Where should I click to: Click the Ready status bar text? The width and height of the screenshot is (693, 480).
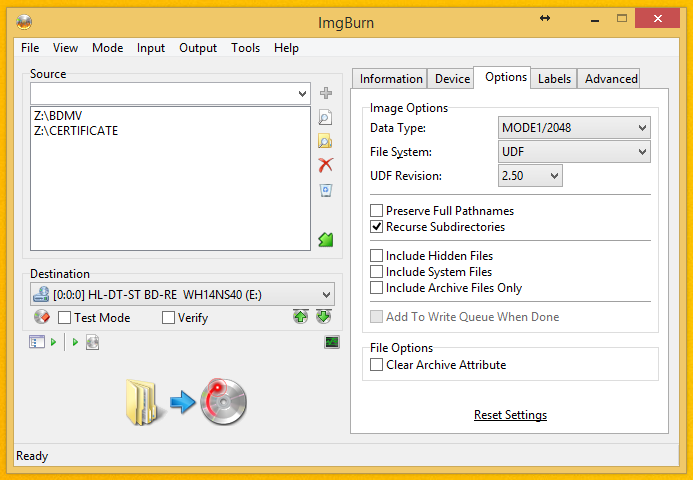32,456
